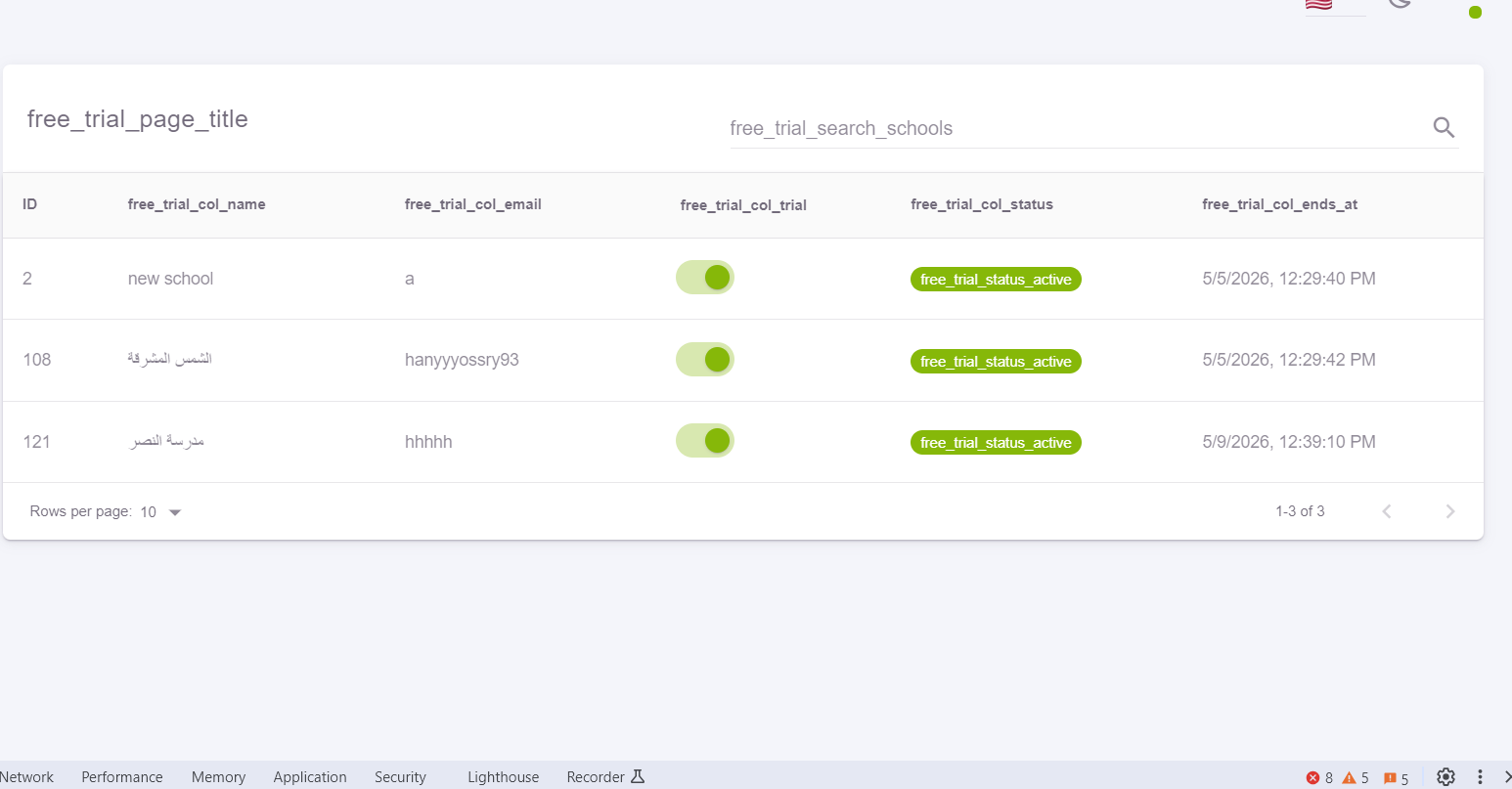Viewport: 1512px width, 789px height.
Task: Click end date 5/5/2026, 12:29:40 PM
Action: 1289,279
